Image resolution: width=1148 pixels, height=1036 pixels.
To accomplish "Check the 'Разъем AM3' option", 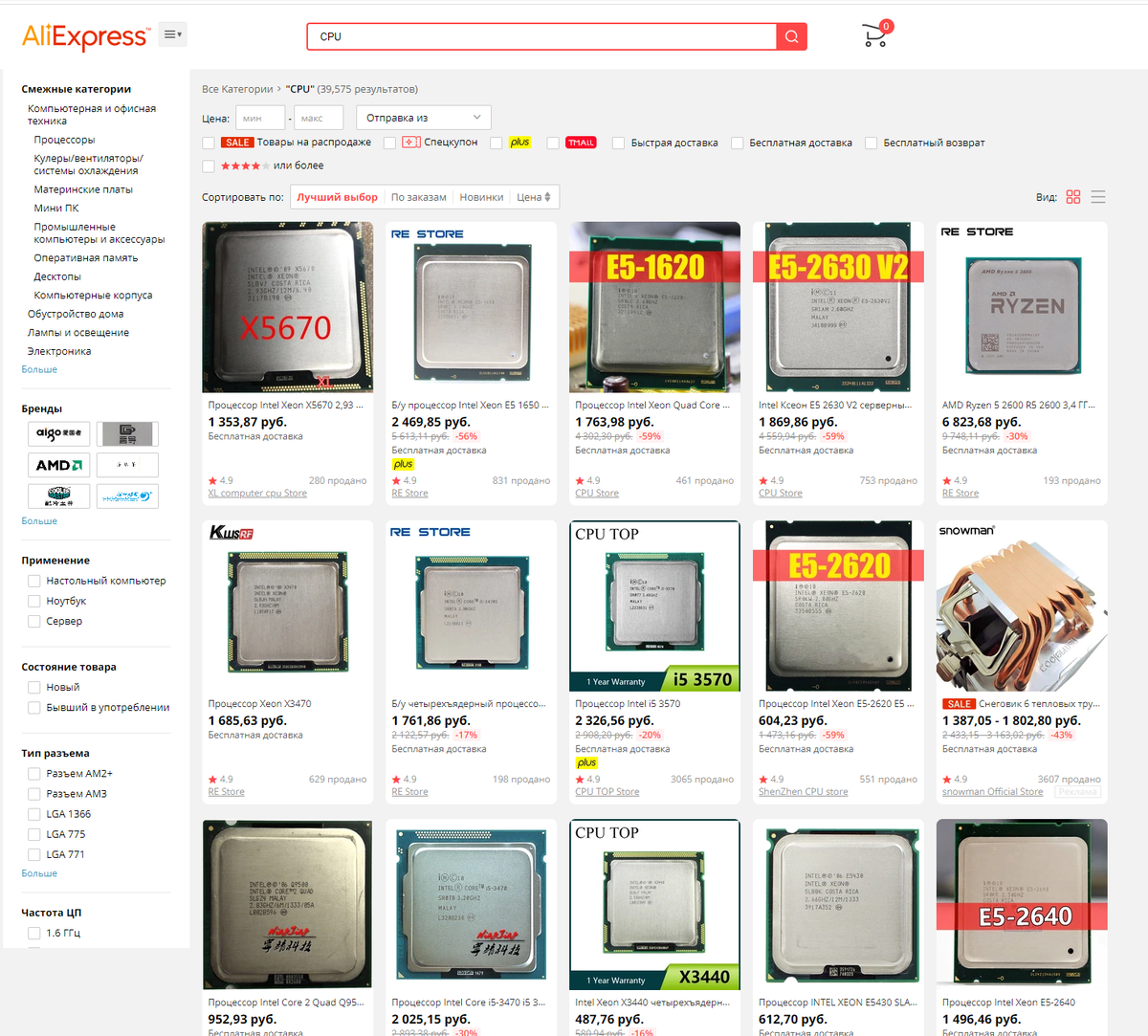I will point(34,794).
